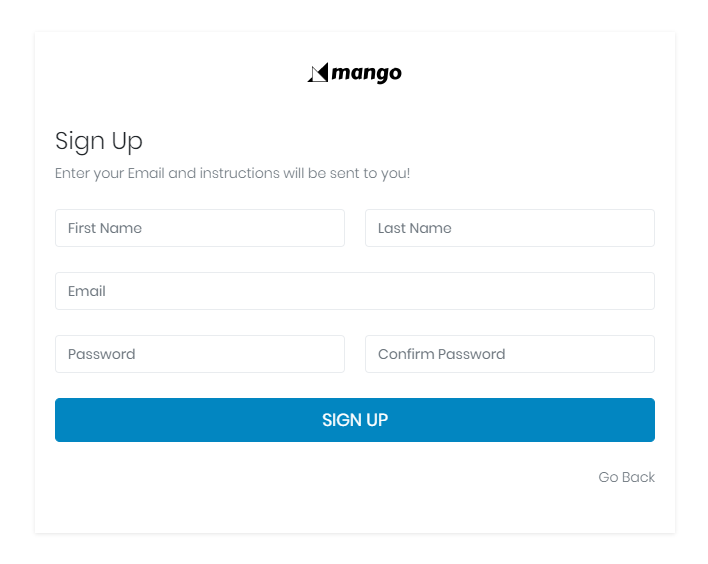Follow the Go Back link
This screenshot has width=708, height=564.
pyautogui.click(x=626, y=477)
